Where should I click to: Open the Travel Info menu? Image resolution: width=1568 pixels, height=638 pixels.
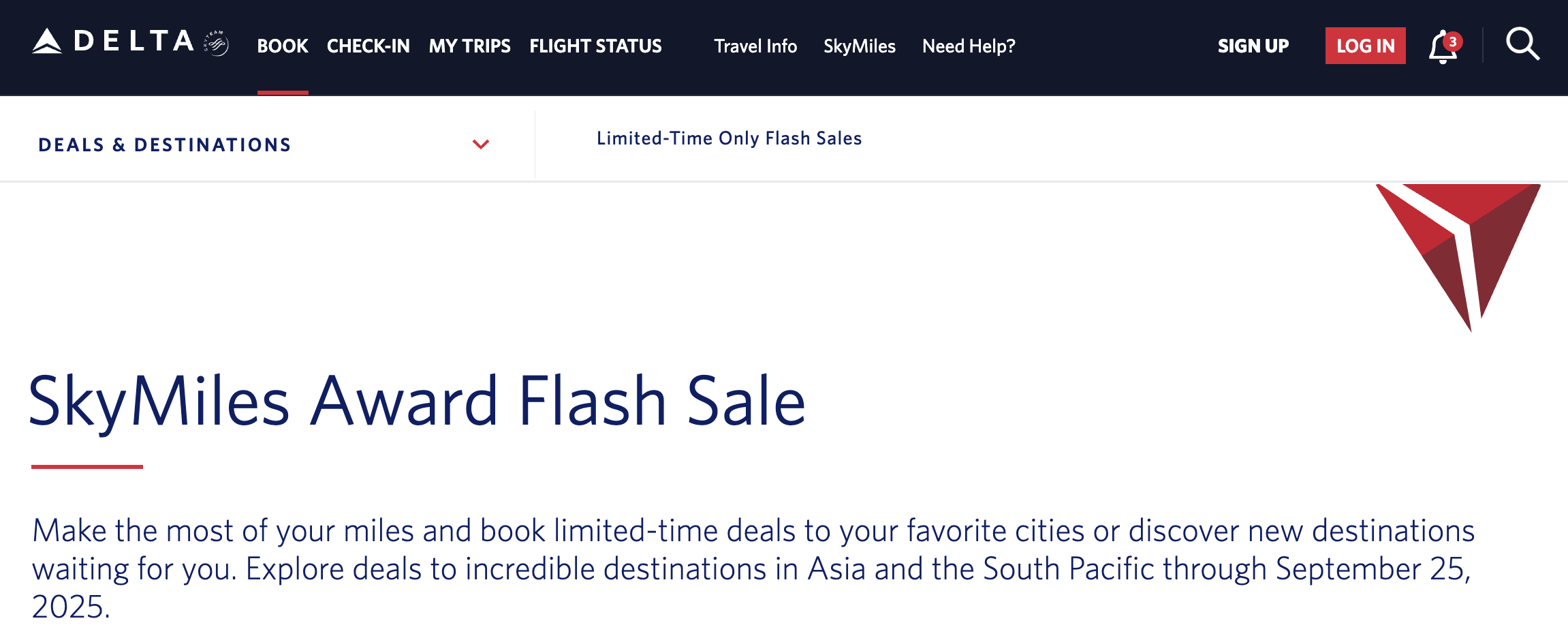tap(755, 46)
